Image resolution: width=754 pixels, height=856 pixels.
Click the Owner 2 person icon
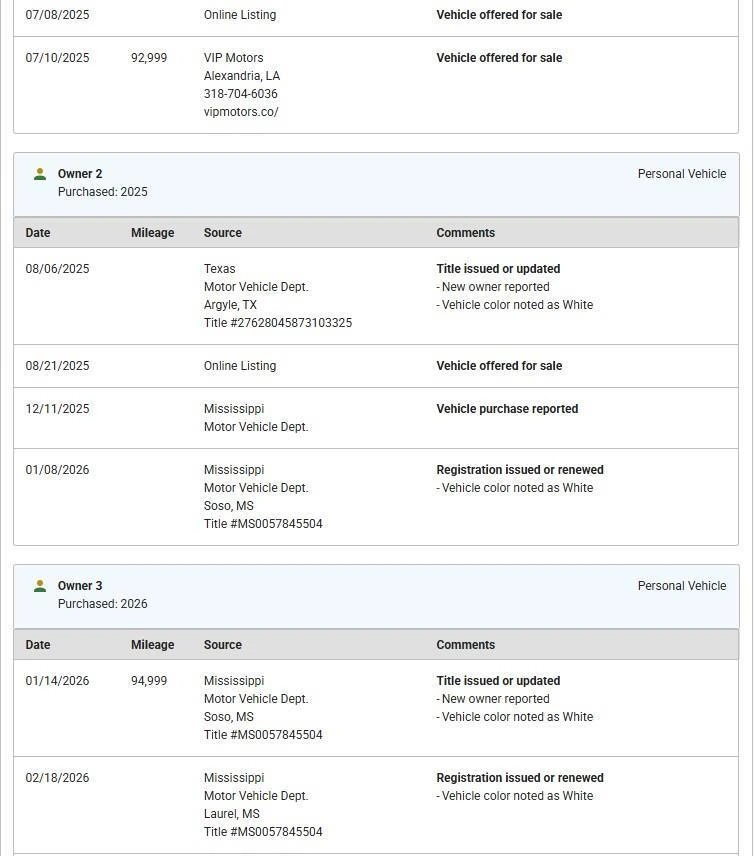pos(40,174)
